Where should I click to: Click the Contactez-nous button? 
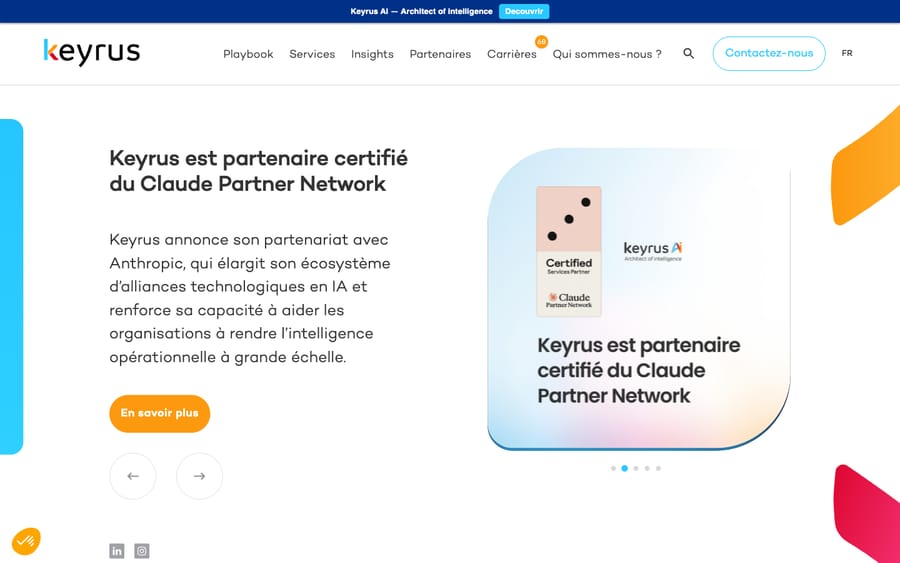click(x=769, y=53)
